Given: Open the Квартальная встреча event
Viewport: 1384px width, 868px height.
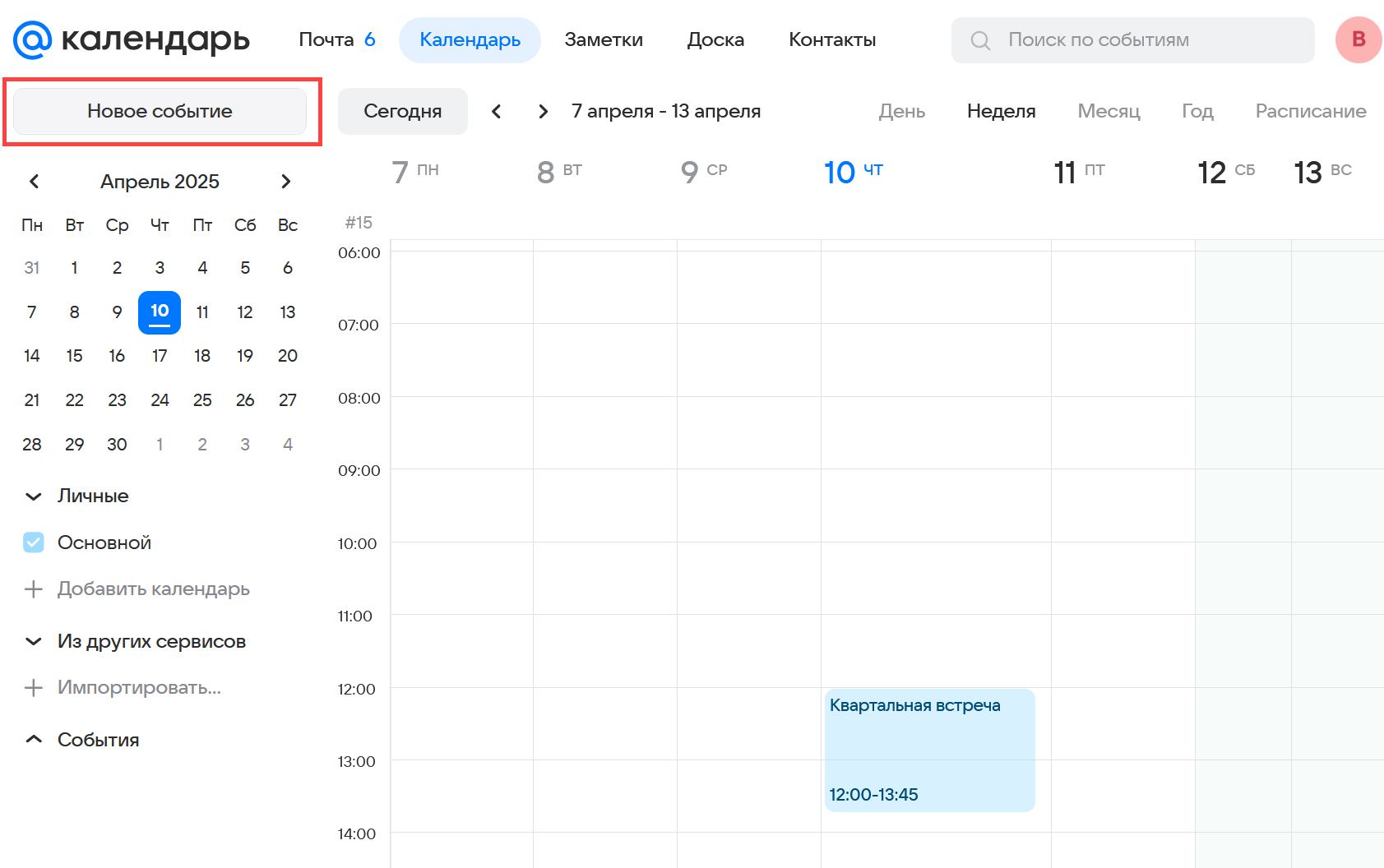Looking at the screenshot, I should click(929, 749).
